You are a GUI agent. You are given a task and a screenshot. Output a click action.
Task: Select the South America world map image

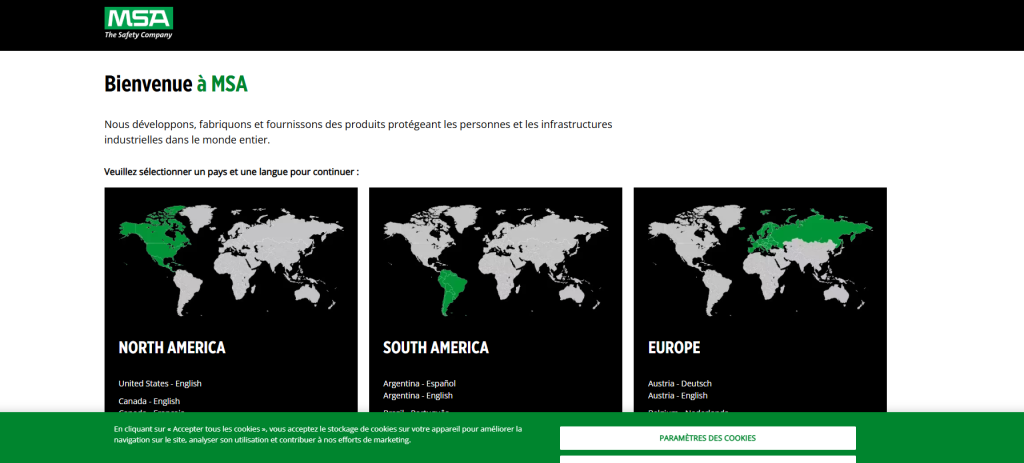(x=495, y=256)
